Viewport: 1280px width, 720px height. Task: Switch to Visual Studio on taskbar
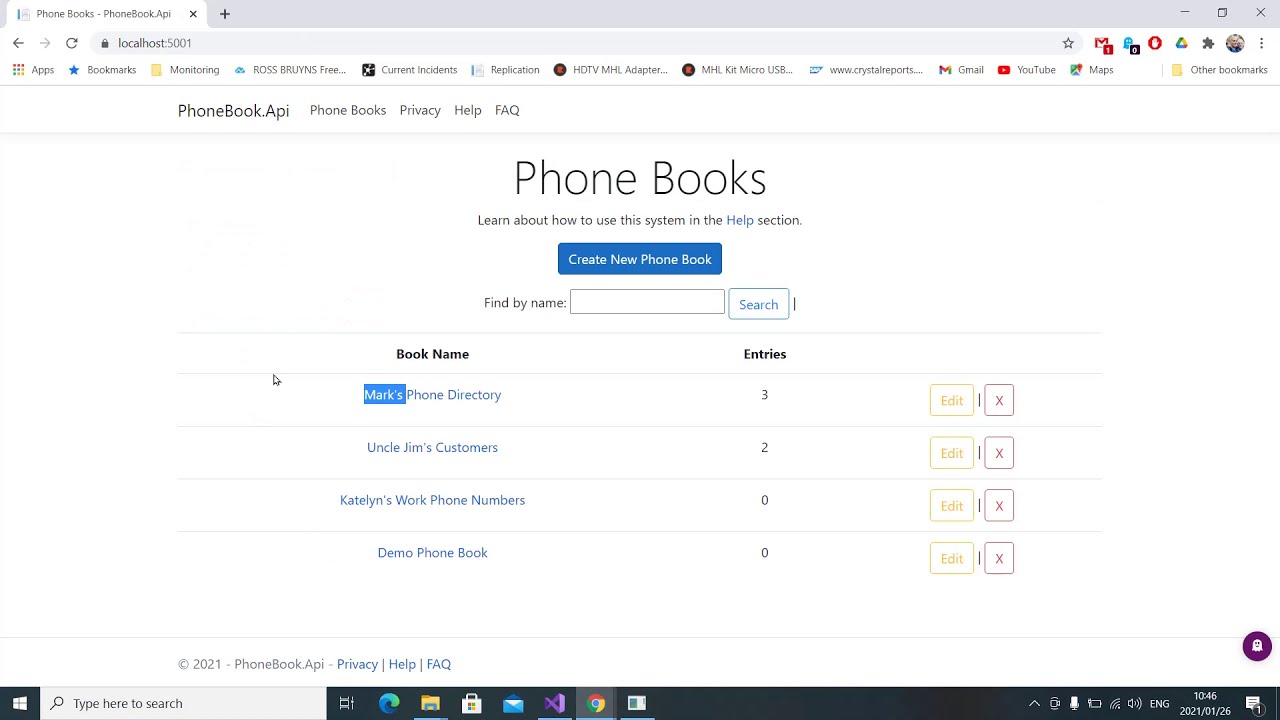point(554,703)
